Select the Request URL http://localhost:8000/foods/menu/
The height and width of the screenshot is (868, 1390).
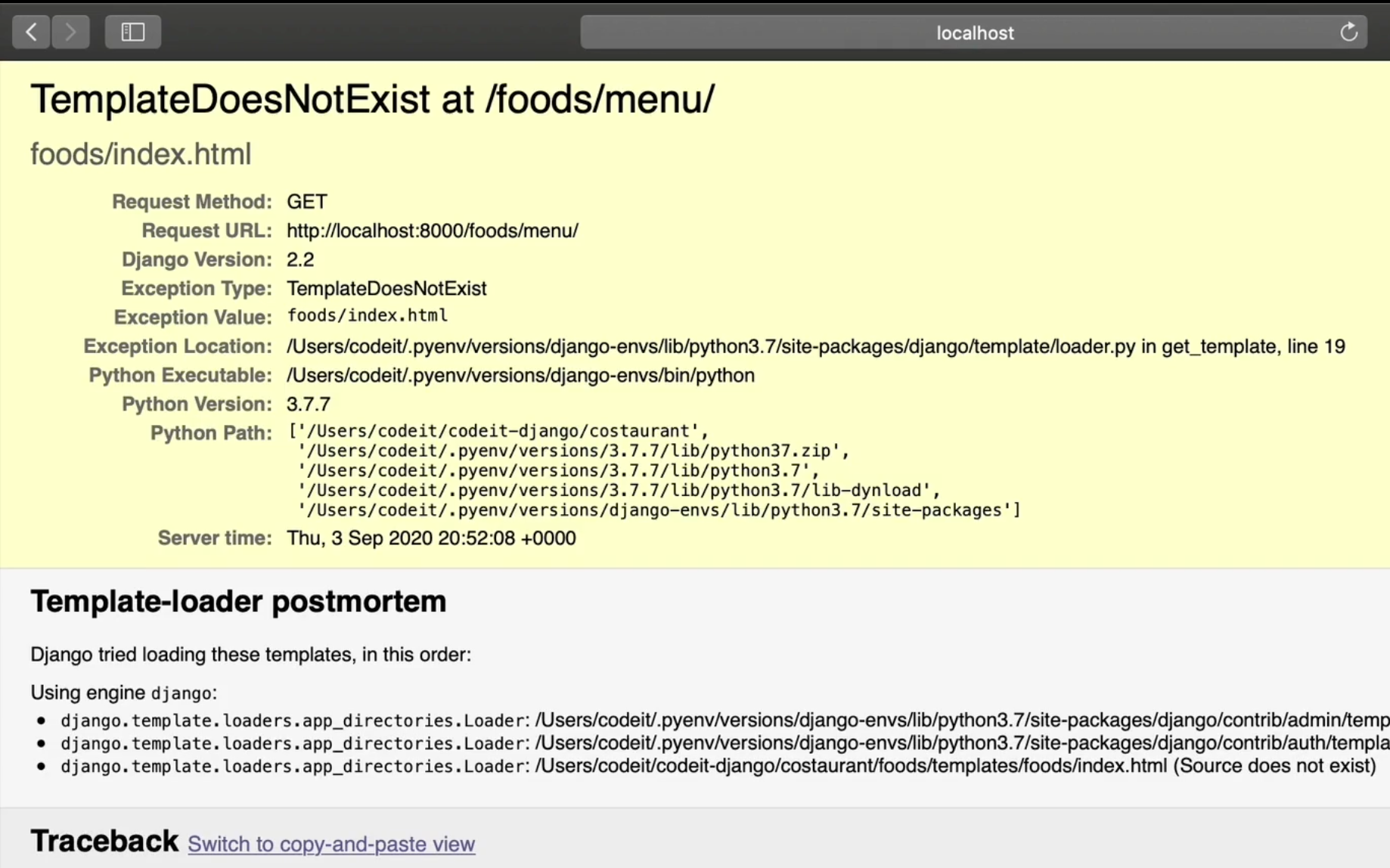coord(433,231)
